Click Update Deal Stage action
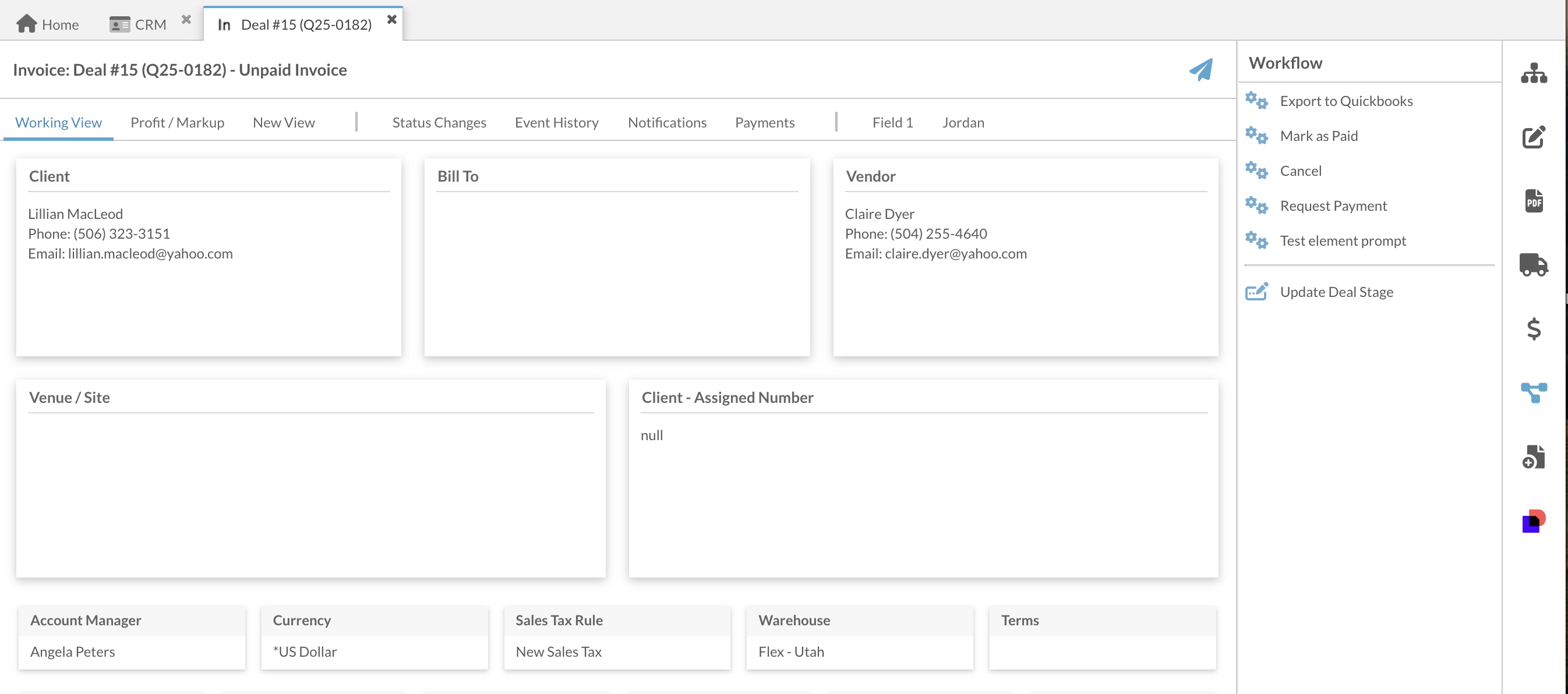Viewport: 1568px width, 694px height. point(1336,292)
